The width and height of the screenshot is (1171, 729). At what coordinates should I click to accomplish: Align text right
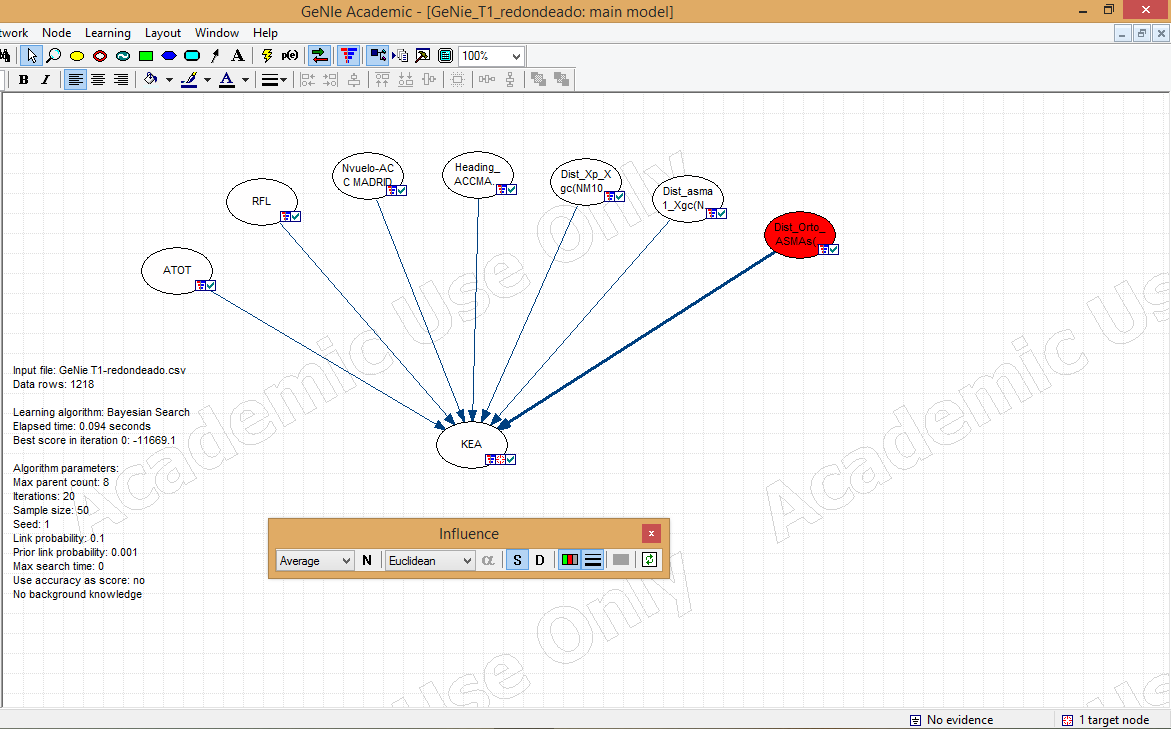[120, 79]
